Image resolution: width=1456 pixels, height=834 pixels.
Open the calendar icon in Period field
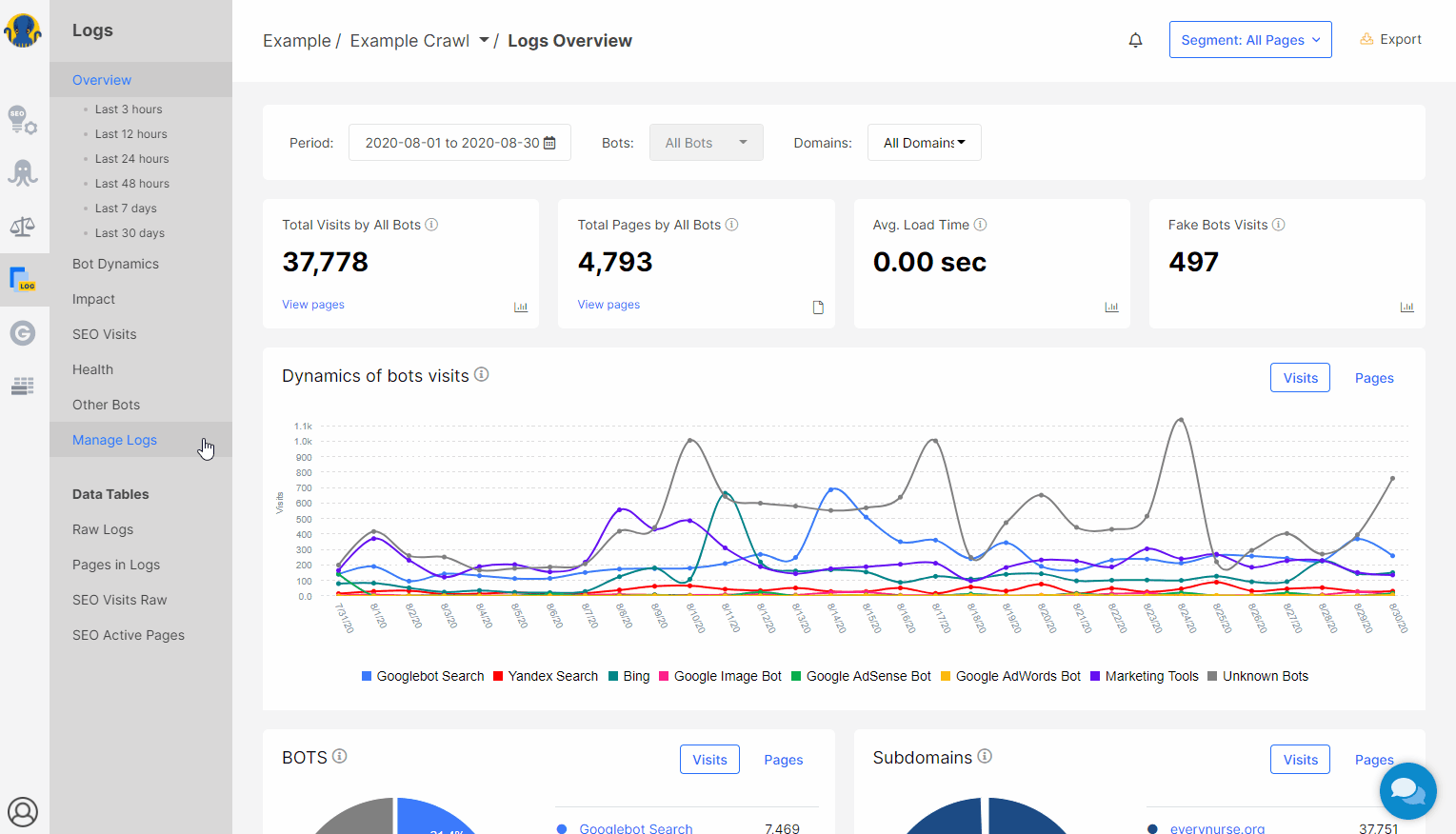pyautogui.click(x=549, y=143)
